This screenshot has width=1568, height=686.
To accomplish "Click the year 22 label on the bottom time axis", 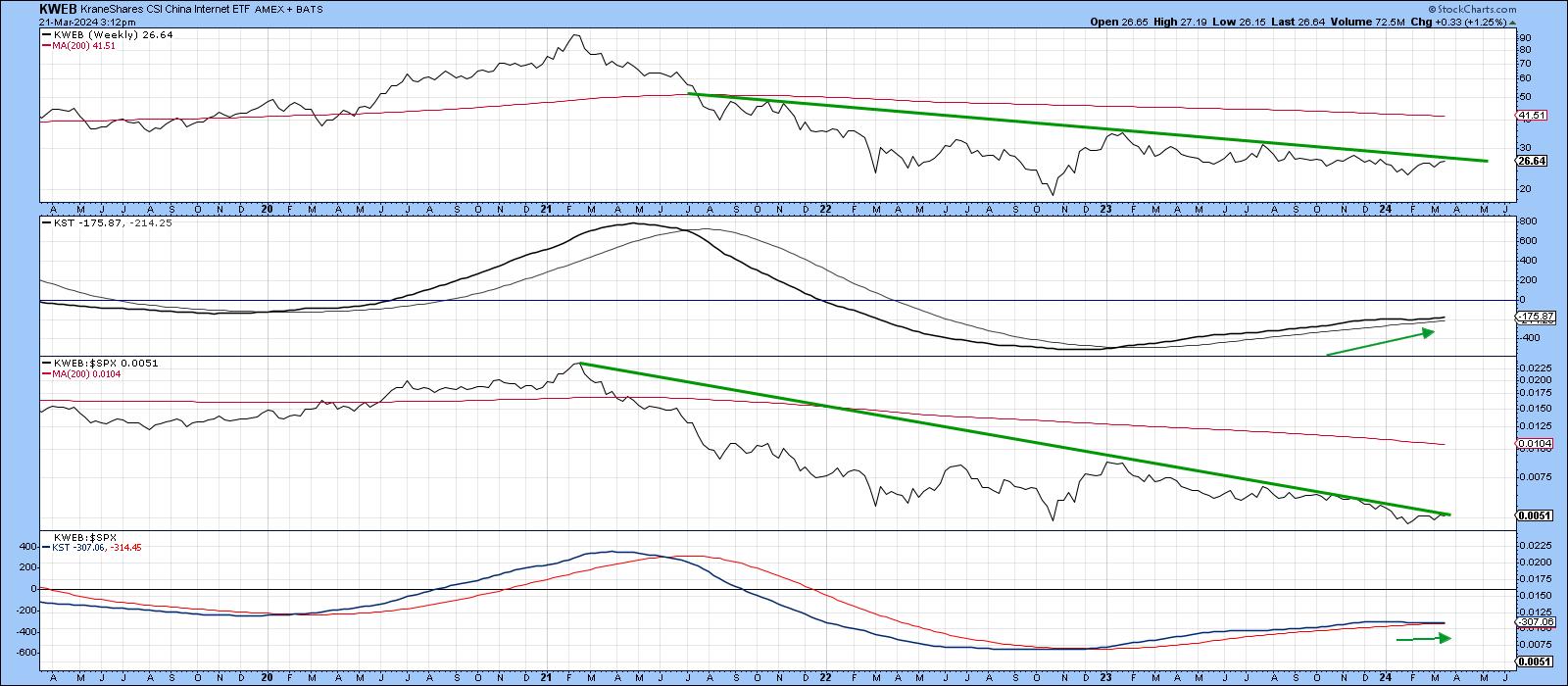I will pyautogui.click(x=826, y=679).
